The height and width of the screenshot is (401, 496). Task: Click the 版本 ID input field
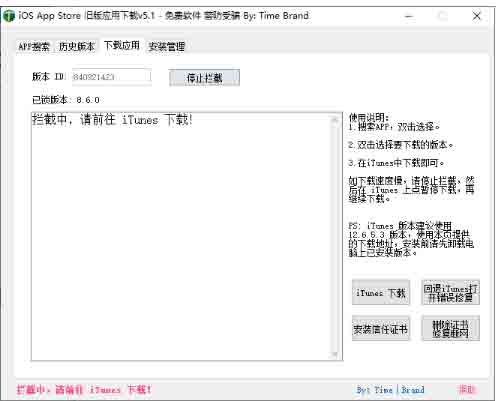click(112, 77)
